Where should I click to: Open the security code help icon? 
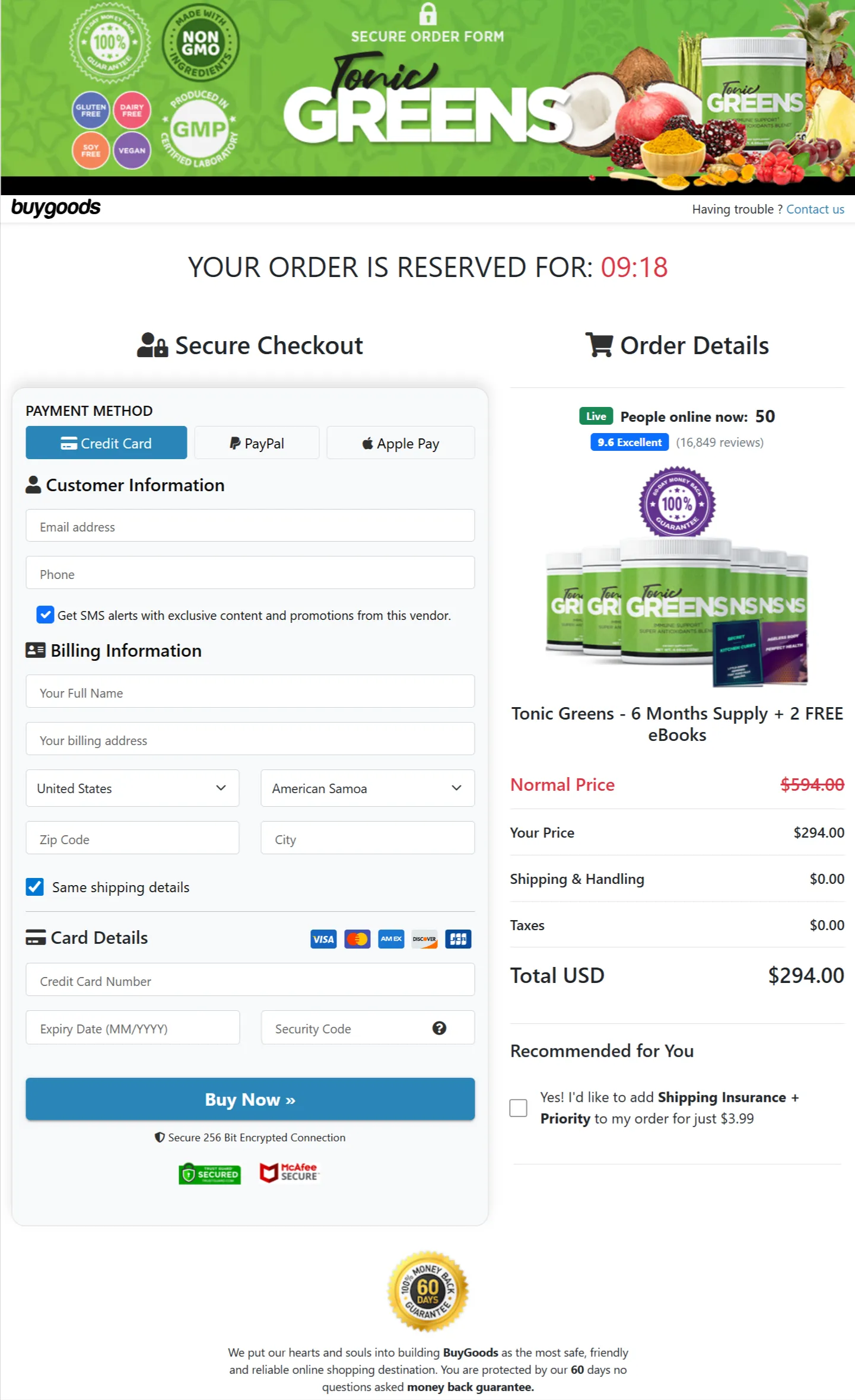440,1028
